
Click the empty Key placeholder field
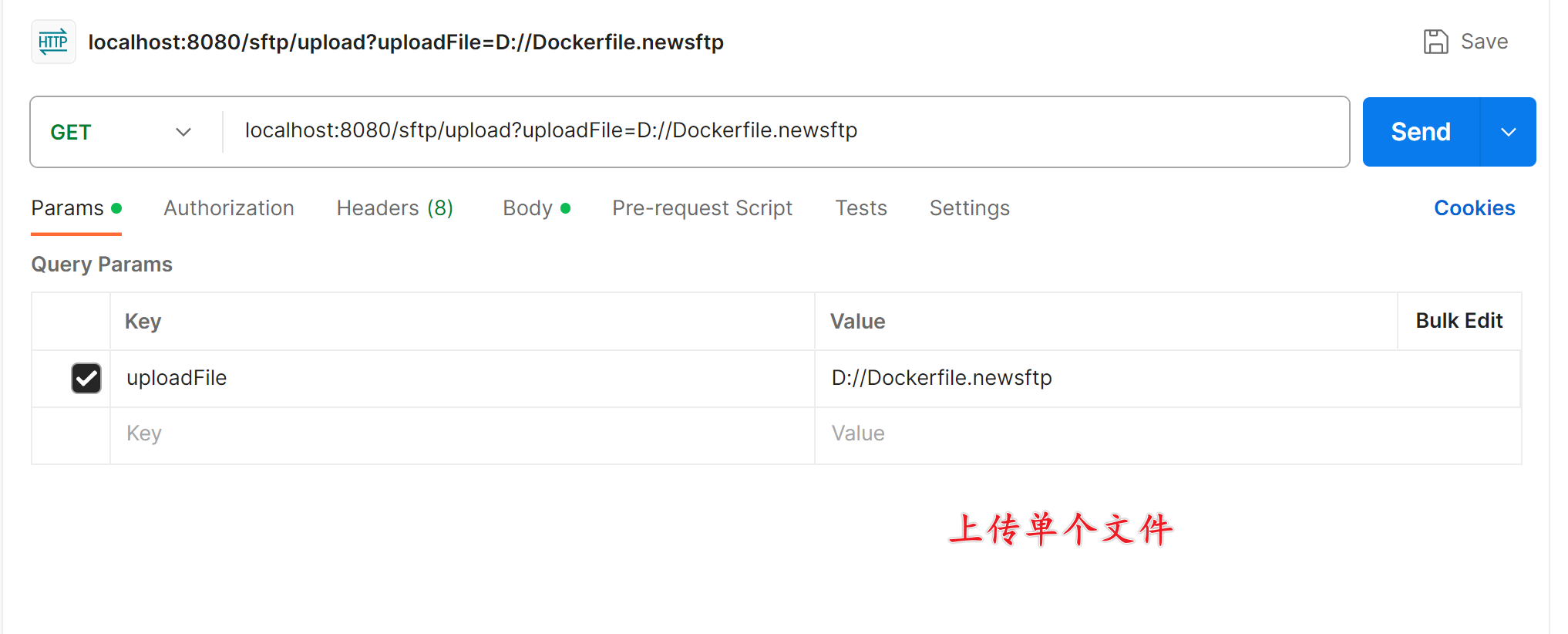pos(463,434)
